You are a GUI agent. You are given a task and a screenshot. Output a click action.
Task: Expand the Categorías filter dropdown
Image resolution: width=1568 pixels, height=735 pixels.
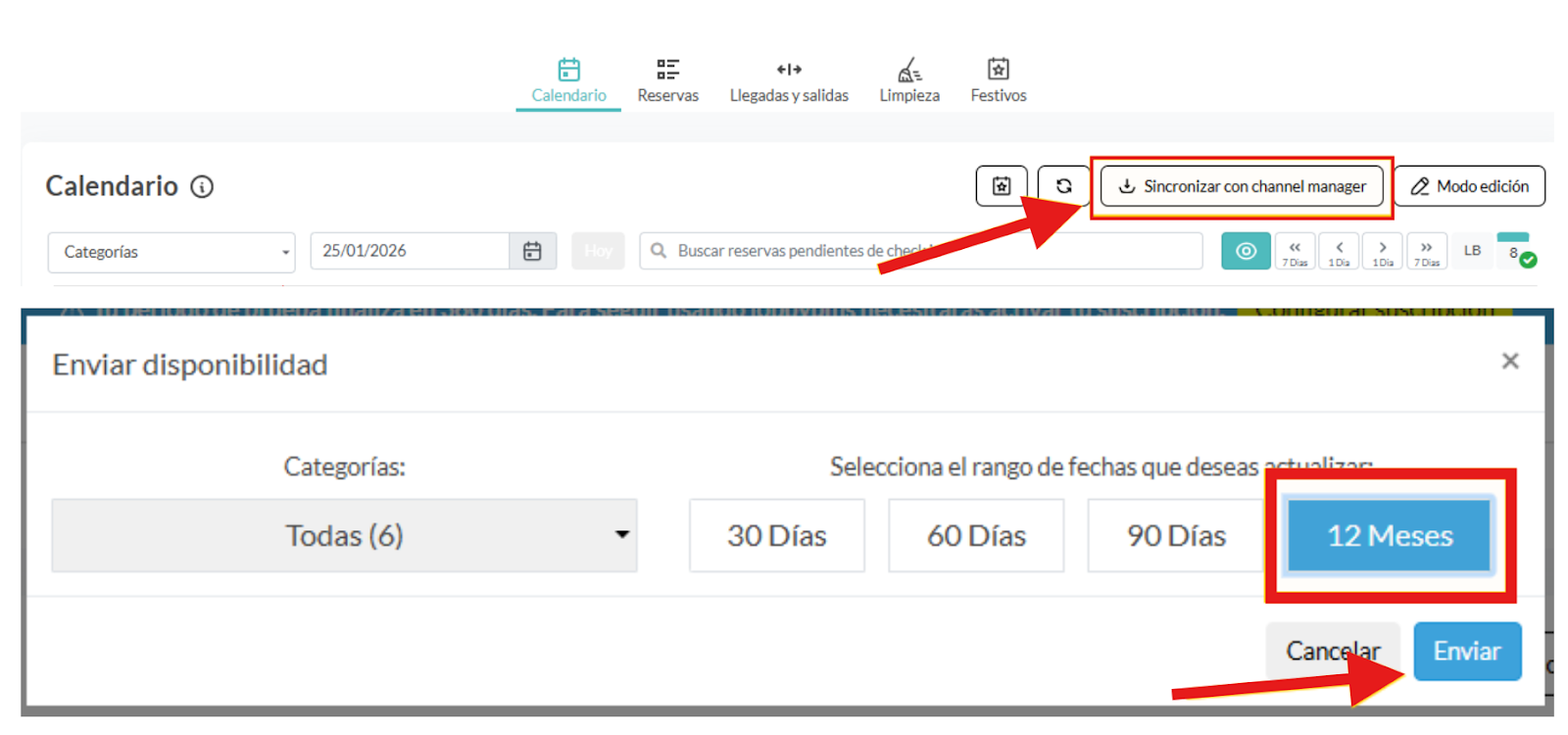tap(171, 252)
